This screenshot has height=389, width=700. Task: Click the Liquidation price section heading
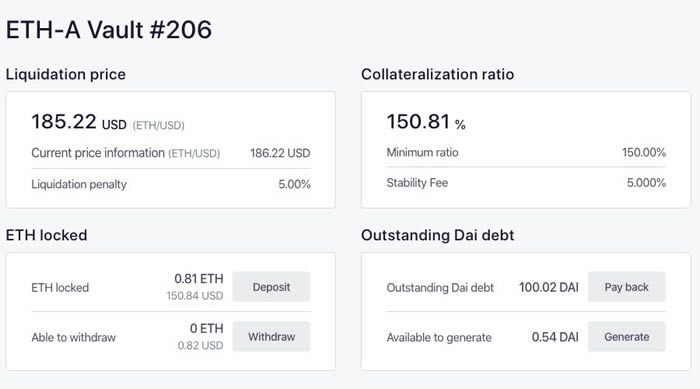66,74
